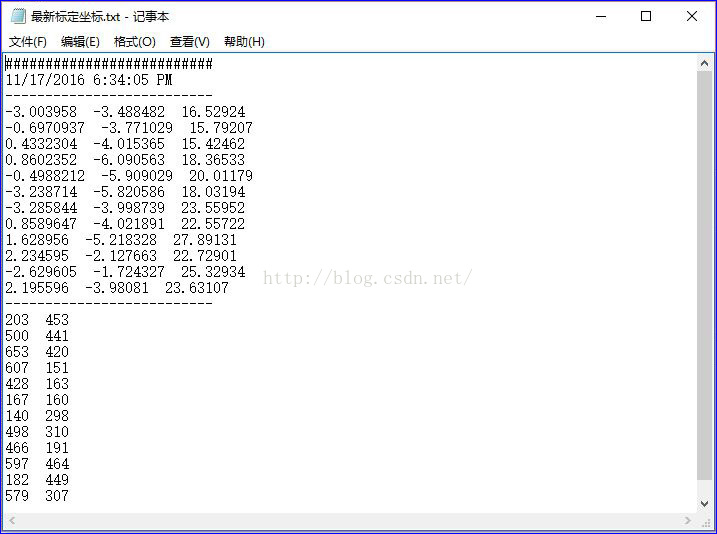
Task: Click the horizontal scrollbar track
Action: (x=350, y=520)
